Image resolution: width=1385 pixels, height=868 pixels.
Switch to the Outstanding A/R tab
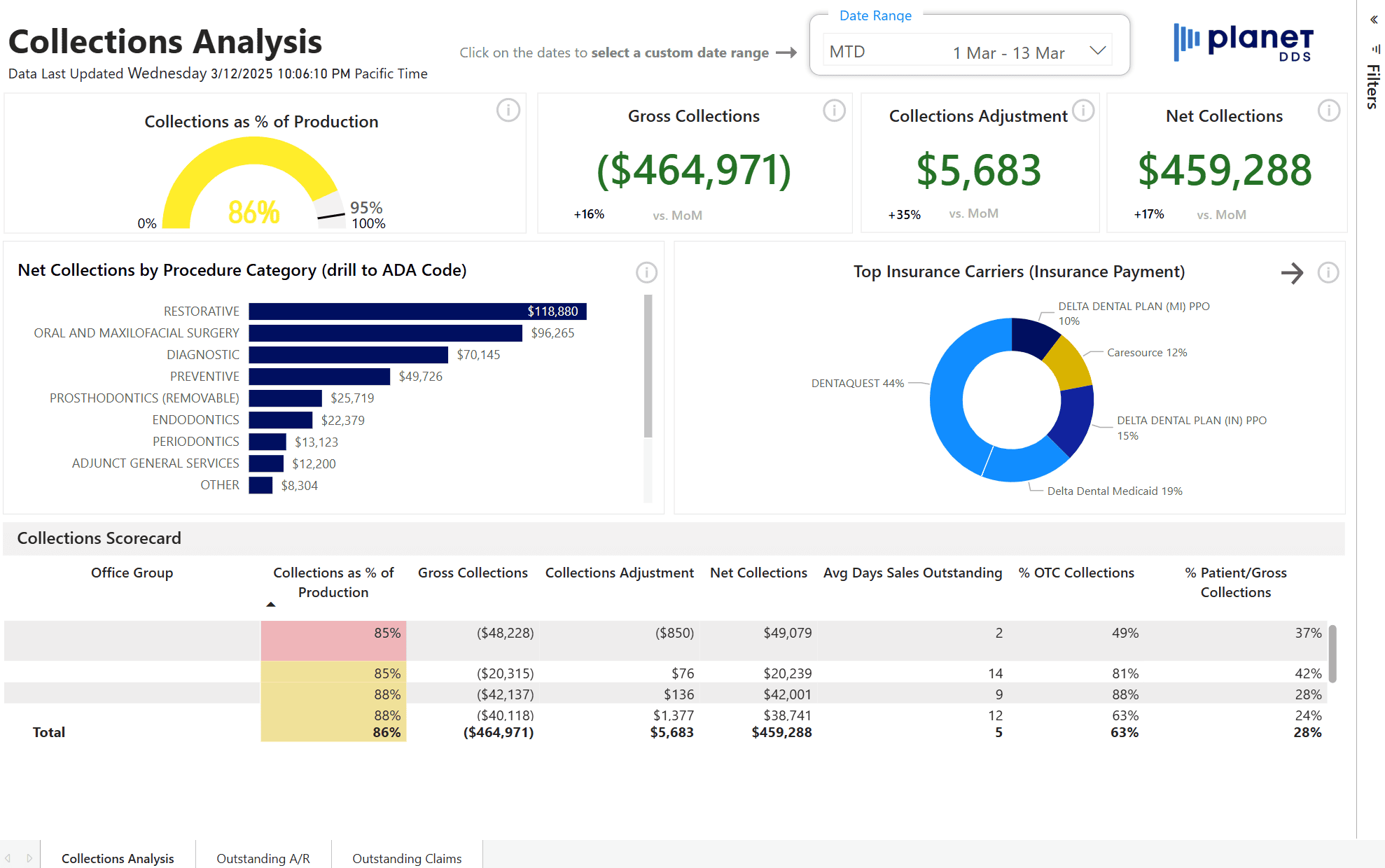[263, 858]
